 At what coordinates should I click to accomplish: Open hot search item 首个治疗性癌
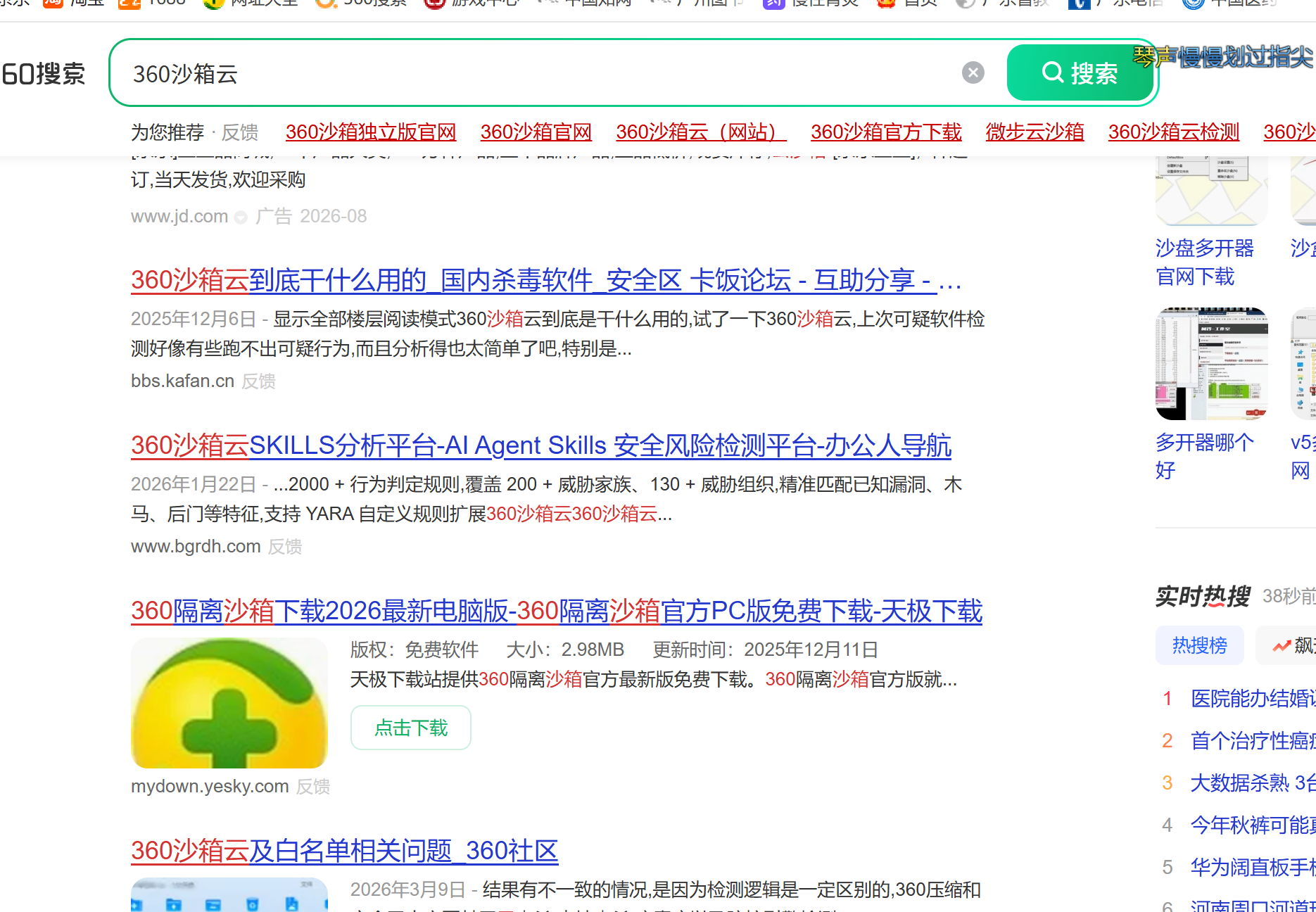(x=1253, y=740)
